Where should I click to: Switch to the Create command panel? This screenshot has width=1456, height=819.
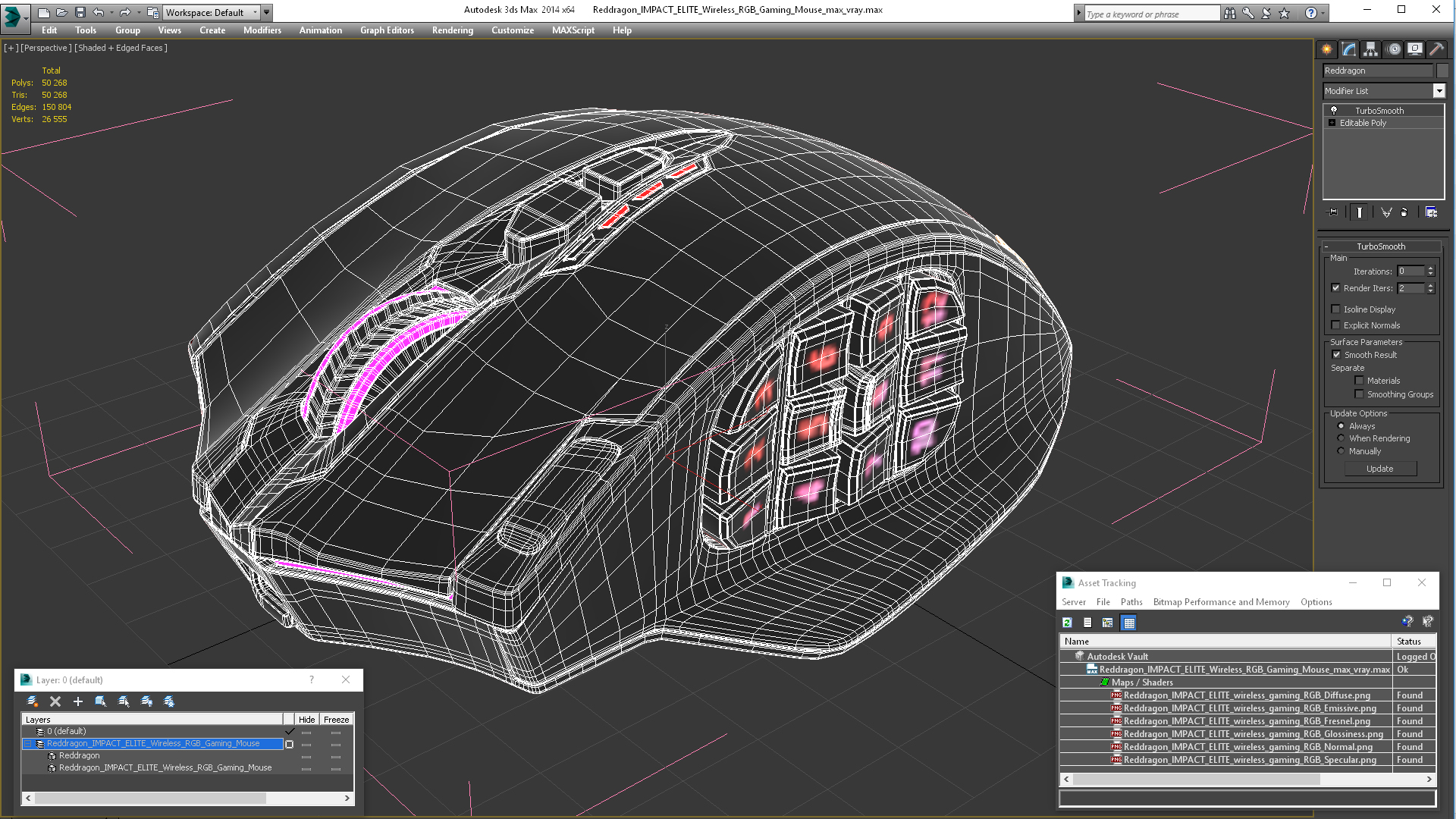pos(1327,49)
